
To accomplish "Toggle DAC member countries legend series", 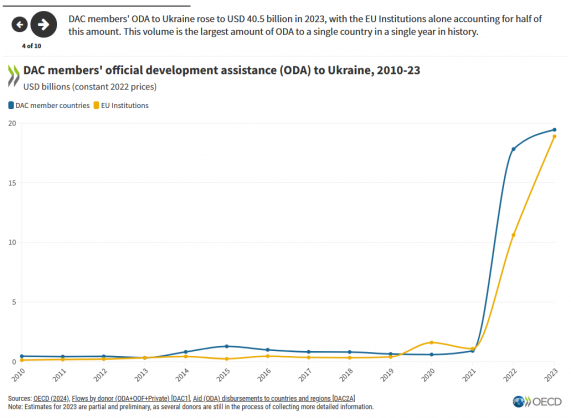I will 49,106.
